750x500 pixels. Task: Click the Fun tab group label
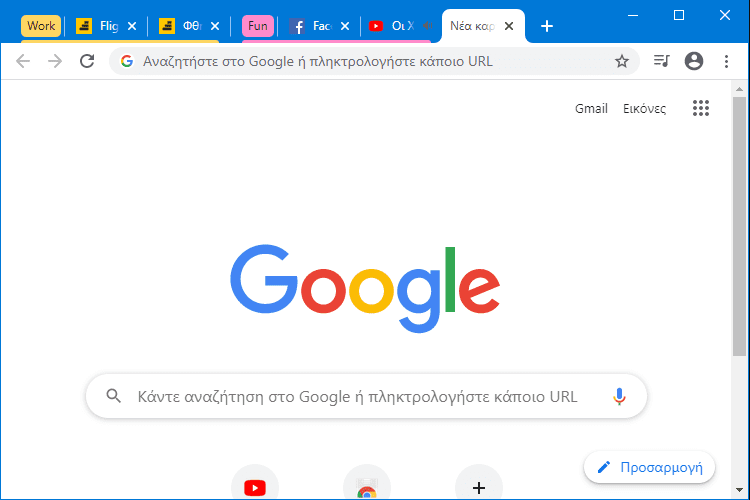258,26
